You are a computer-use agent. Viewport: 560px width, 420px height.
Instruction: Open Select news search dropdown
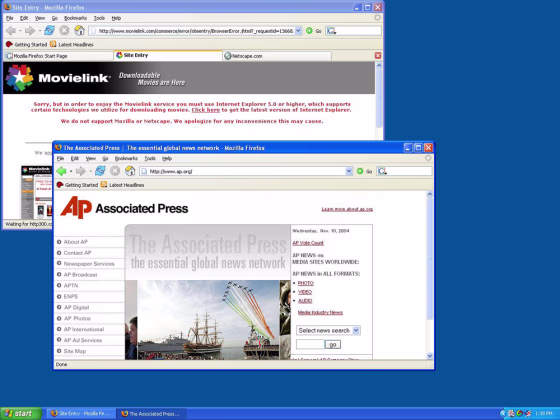328,330
